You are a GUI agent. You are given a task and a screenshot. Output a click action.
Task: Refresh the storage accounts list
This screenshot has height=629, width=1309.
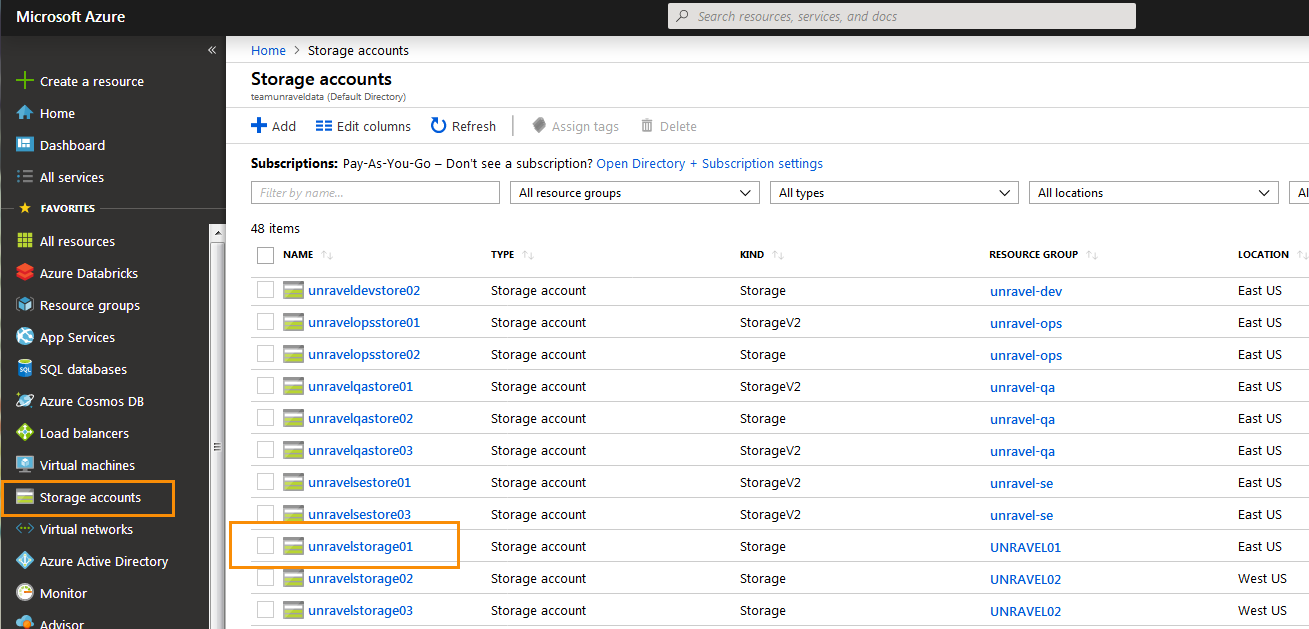(x=463, y=126)
